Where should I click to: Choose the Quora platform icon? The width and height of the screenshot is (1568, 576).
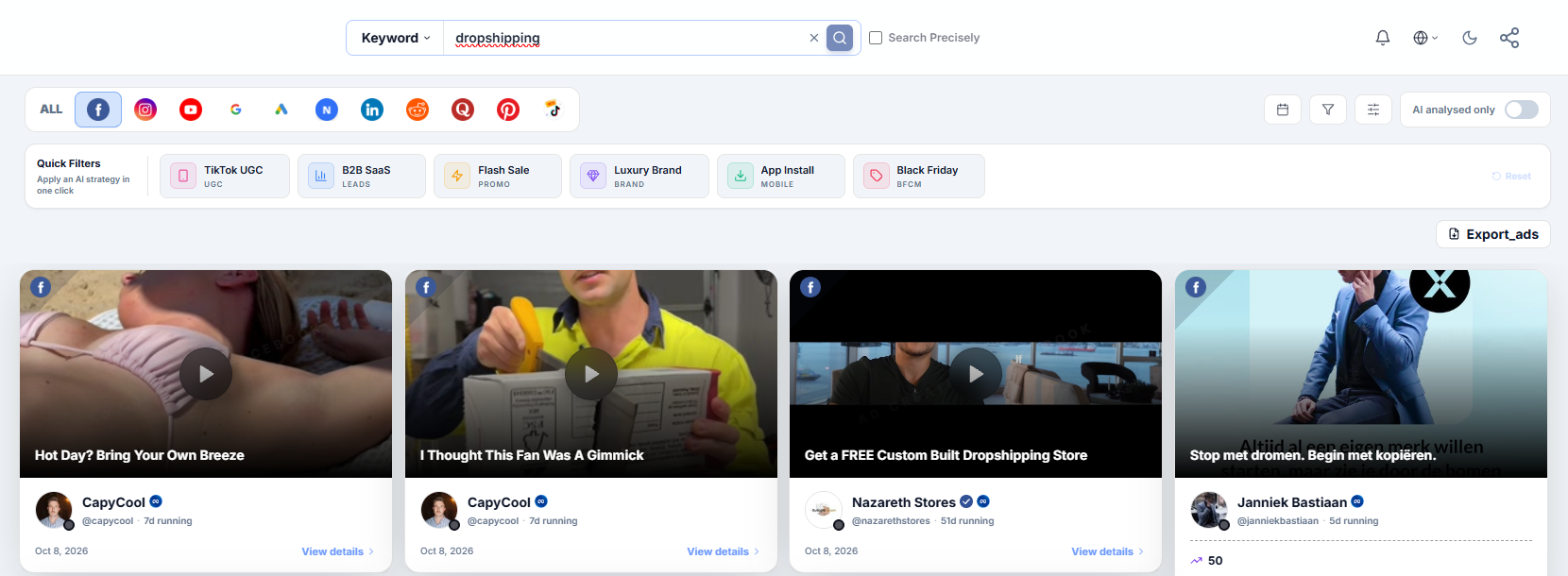(x=463, y=110)
